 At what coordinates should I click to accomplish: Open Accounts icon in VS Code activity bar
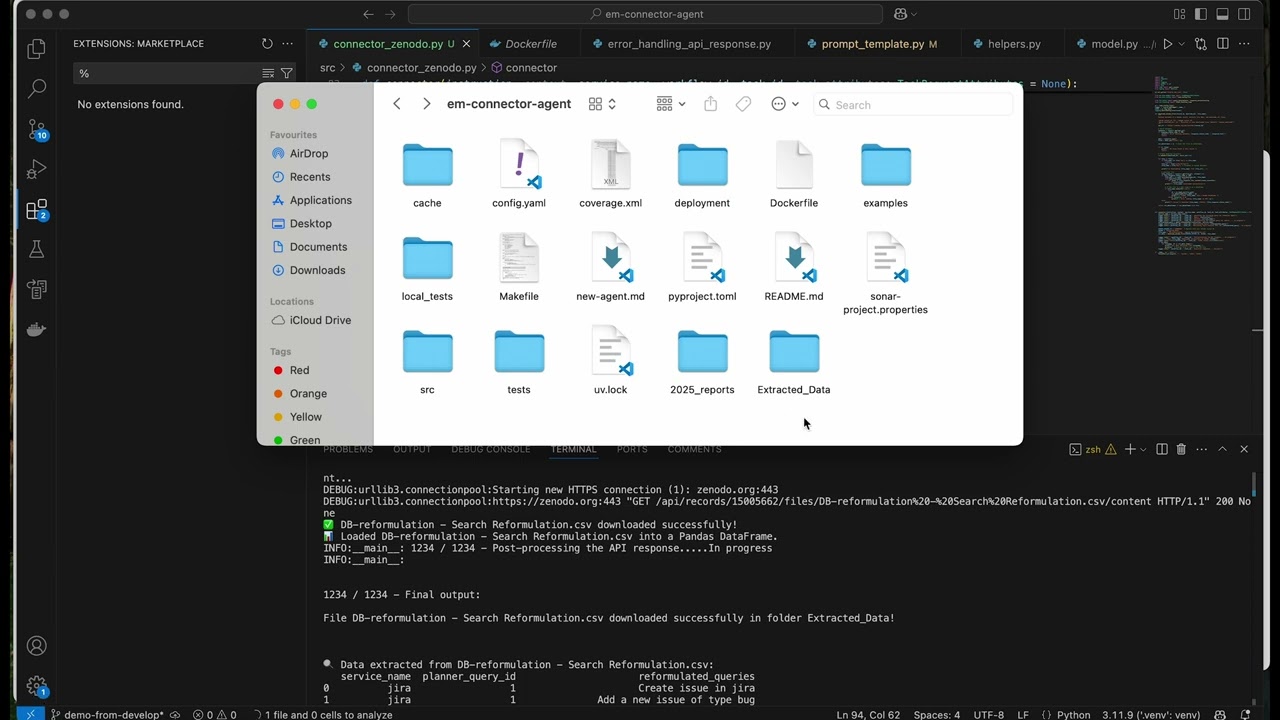(x=37, y=646)
